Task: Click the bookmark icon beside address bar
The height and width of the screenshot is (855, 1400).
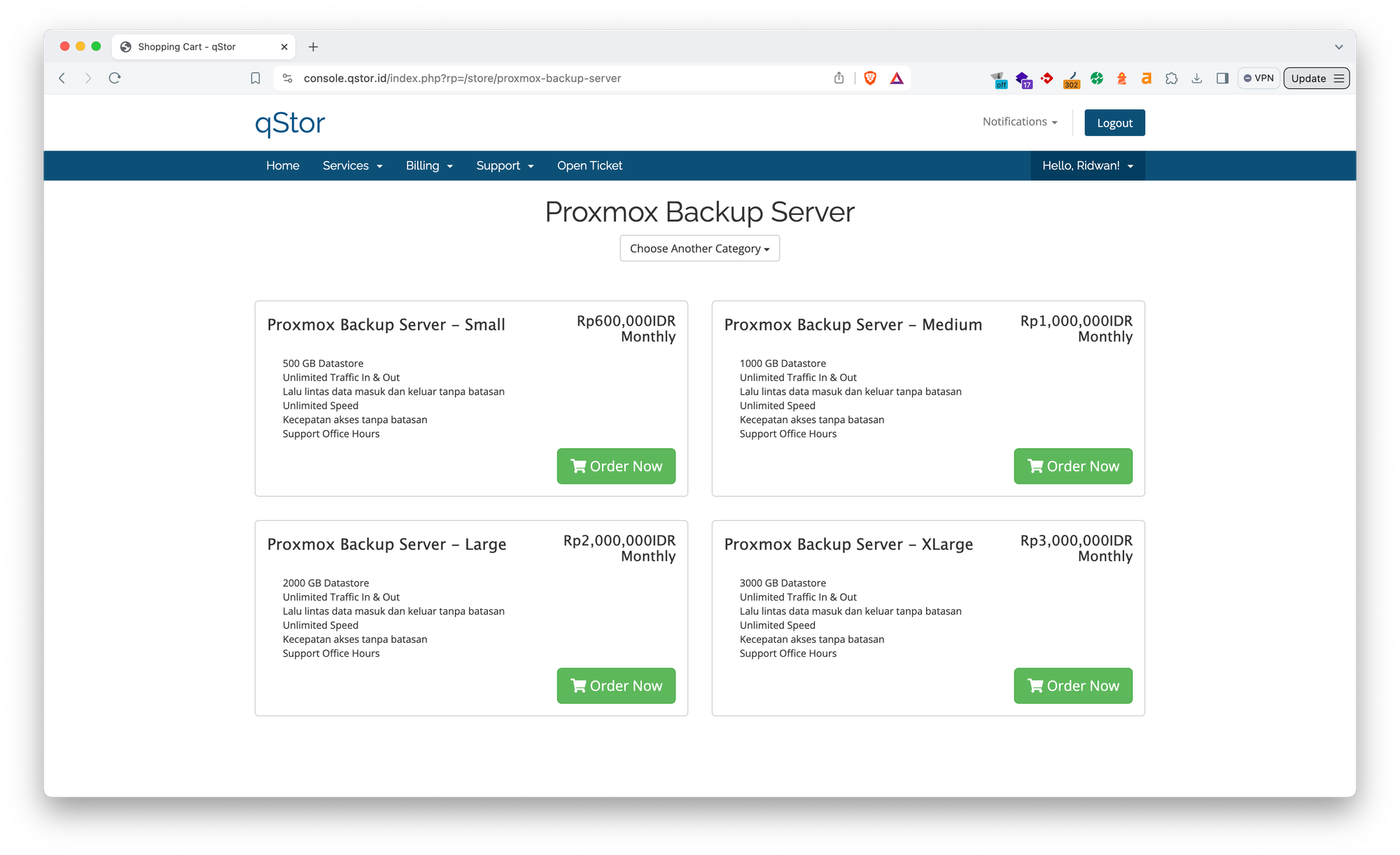Action: click(x=255, y=78)
